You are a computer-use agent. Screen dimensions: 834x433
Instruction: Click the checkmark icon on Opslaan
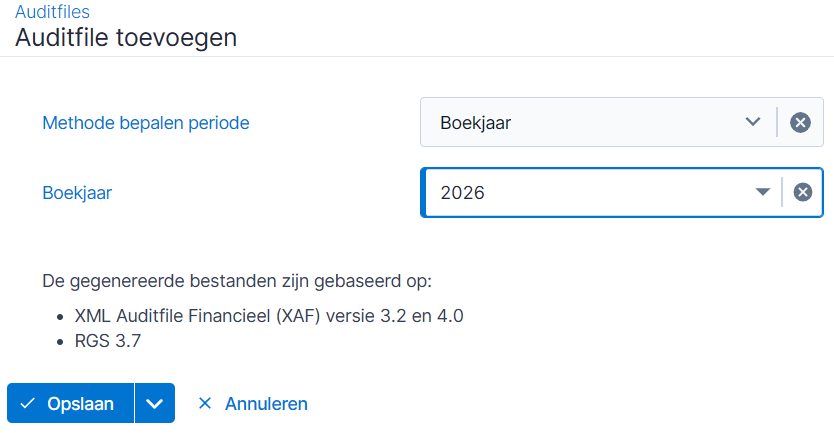click(27, 403)
